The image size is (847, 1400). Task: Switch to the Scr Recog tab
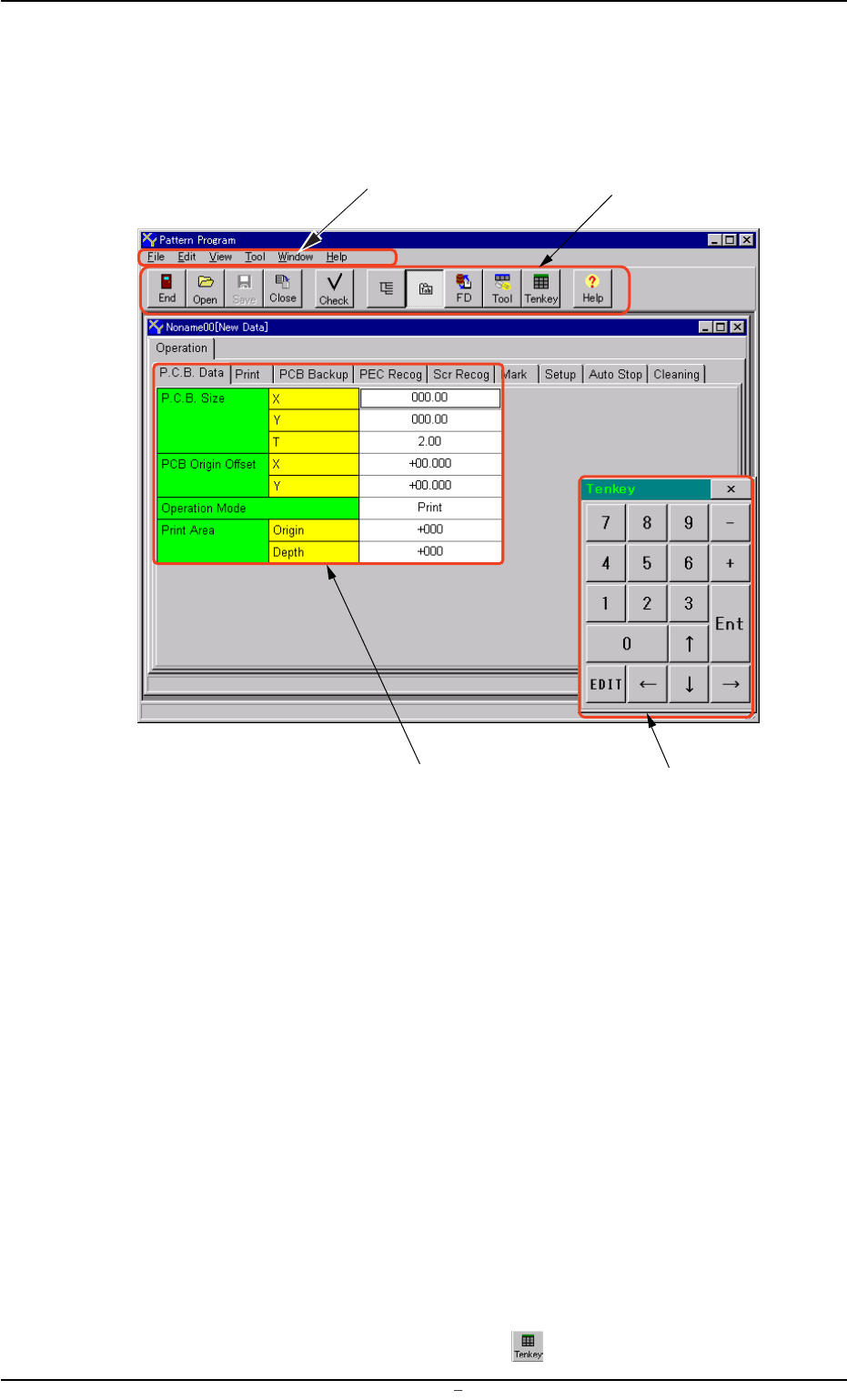pos(461,374)
